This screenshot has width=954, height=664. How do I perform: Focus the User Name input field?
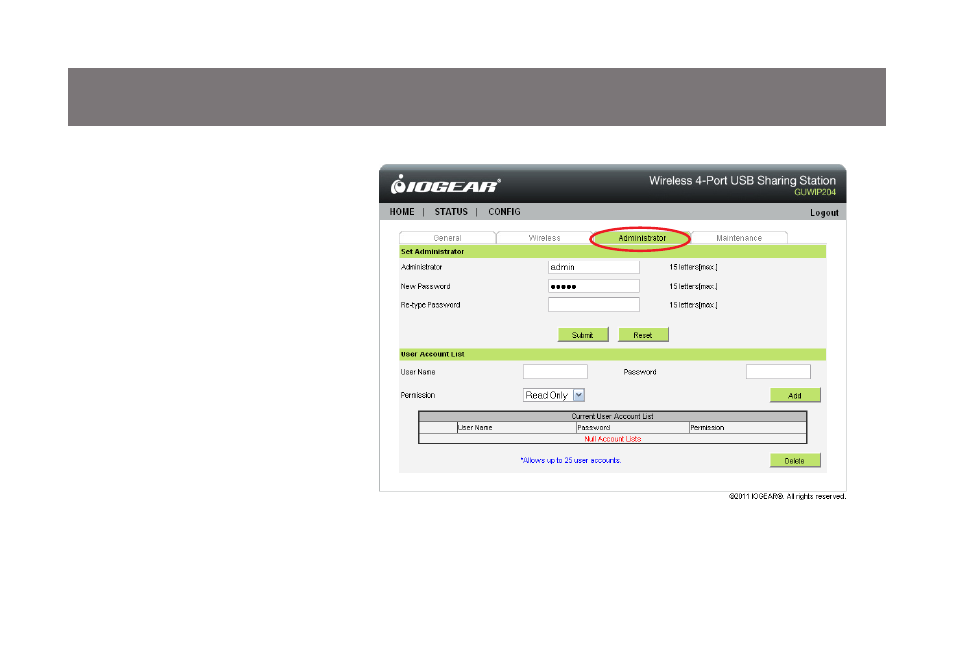[555, 372]
